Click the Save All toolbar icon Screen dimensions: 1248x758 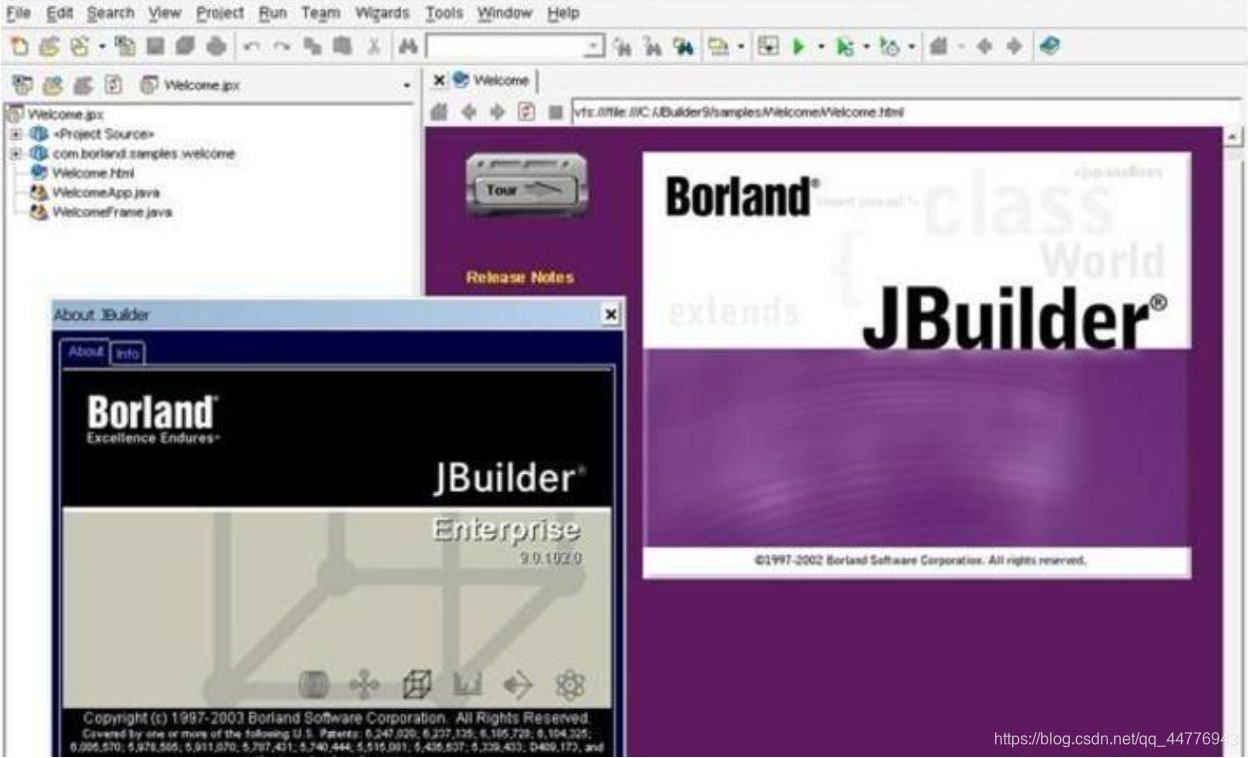pos(184,46)
